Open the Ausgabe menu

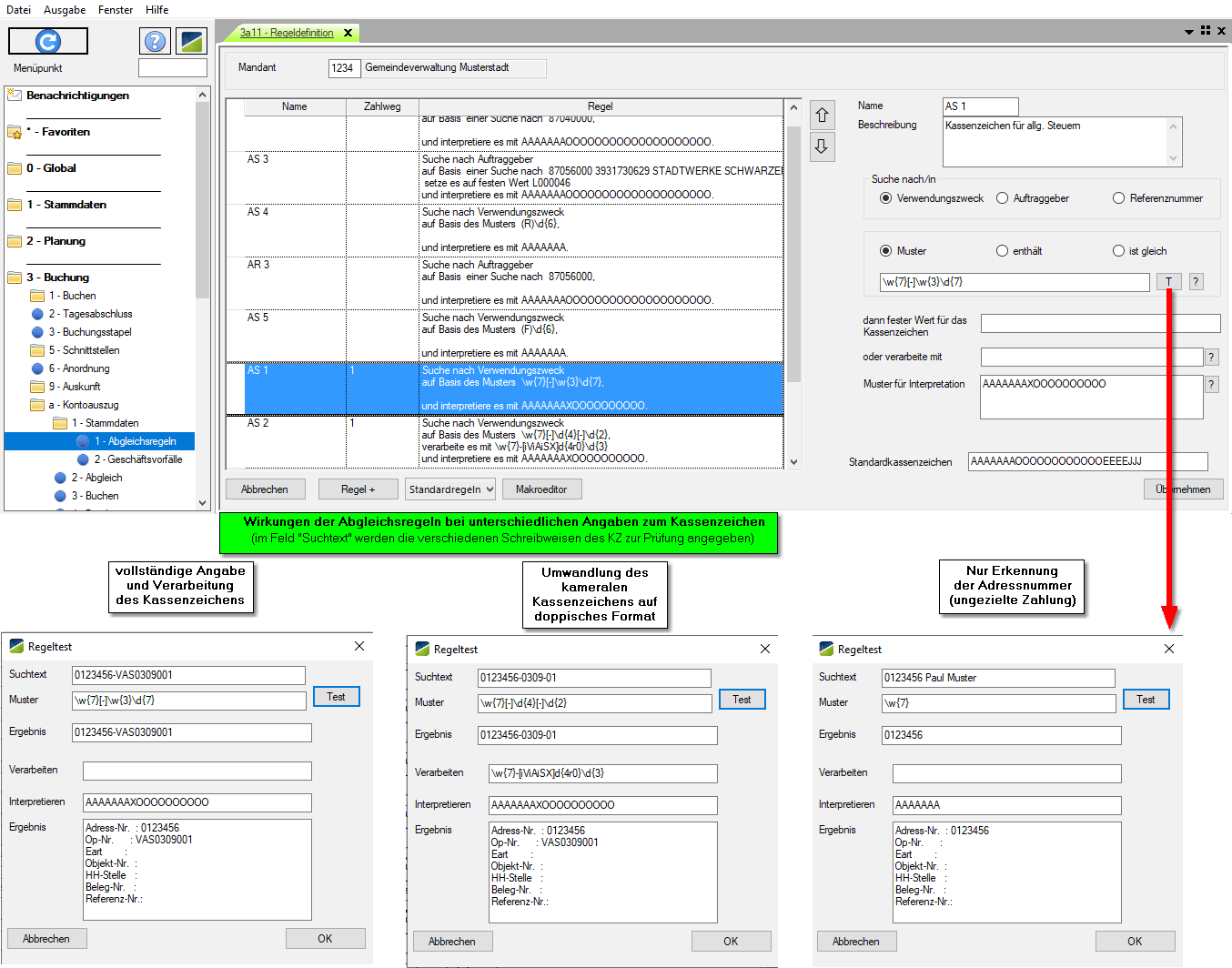tap(65, 10)
